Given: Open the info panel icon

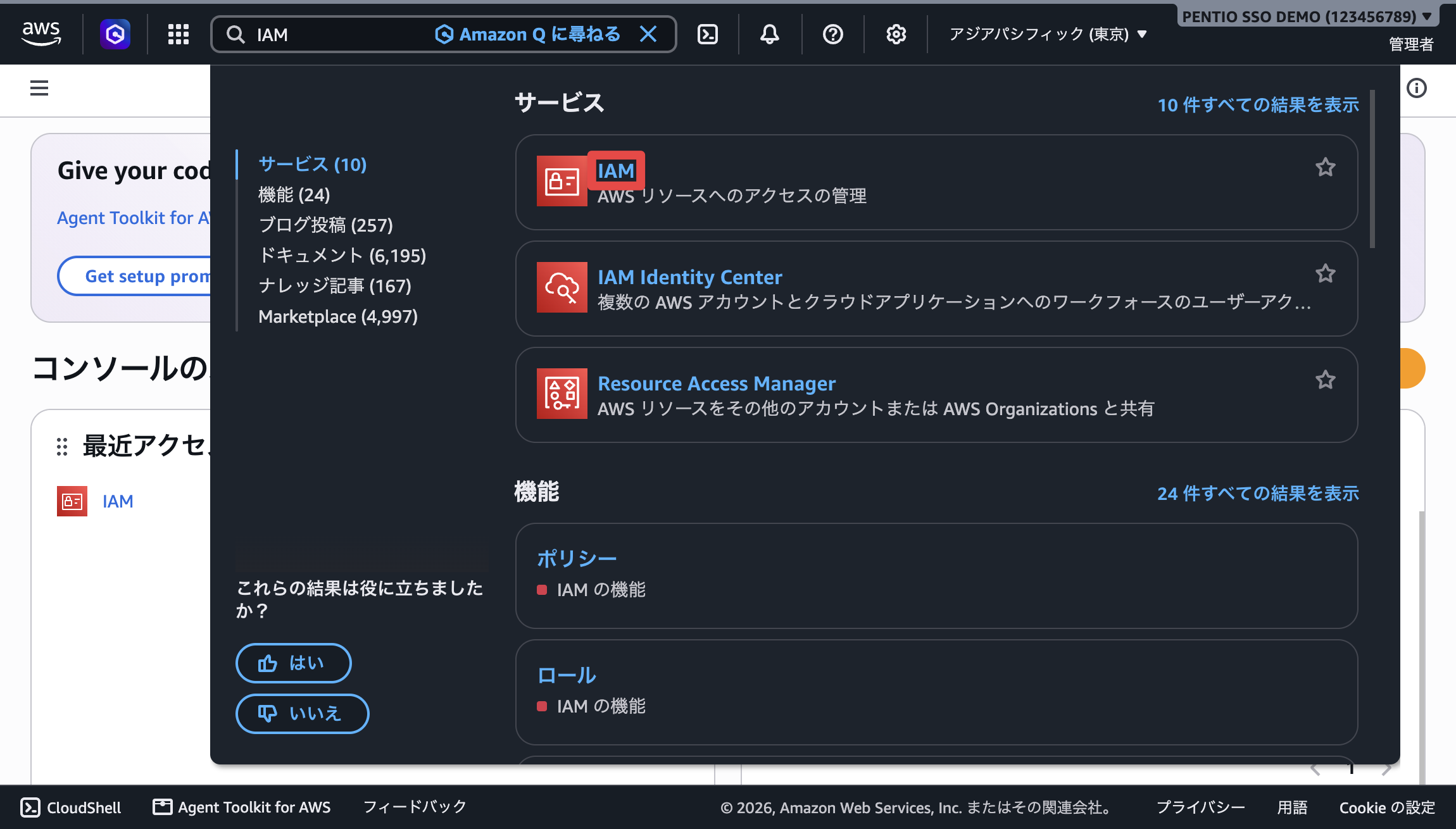Looking at the screenshot, I should tap(1417, 88).
